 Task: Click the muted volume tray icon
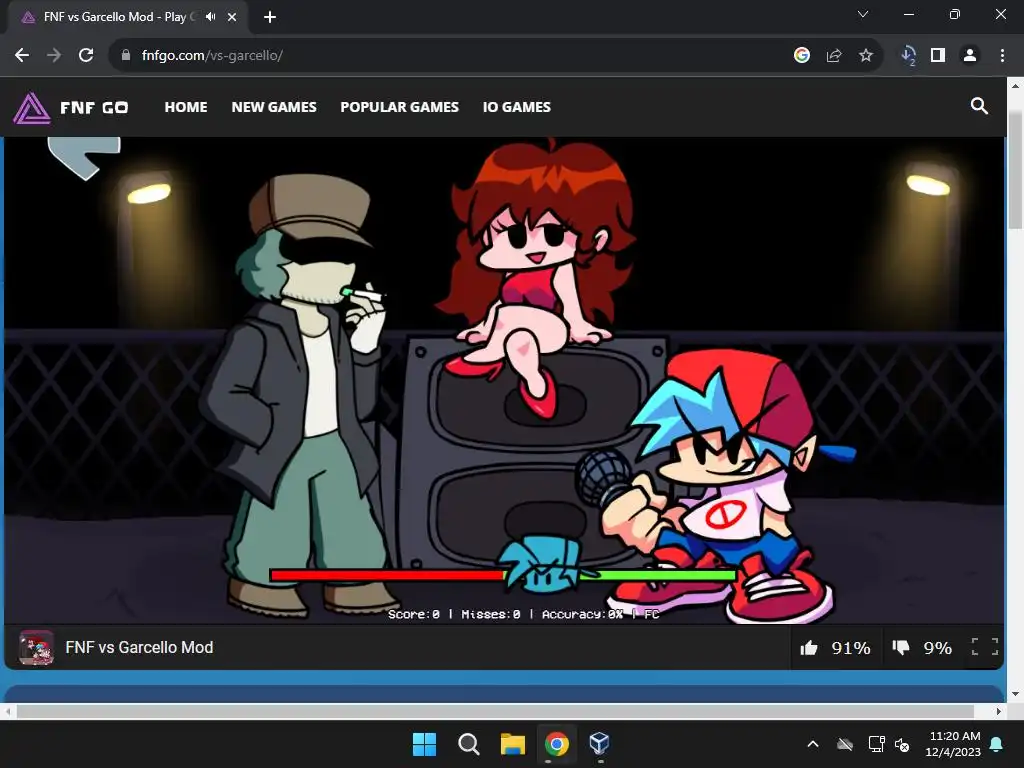(x=903, y=744)
